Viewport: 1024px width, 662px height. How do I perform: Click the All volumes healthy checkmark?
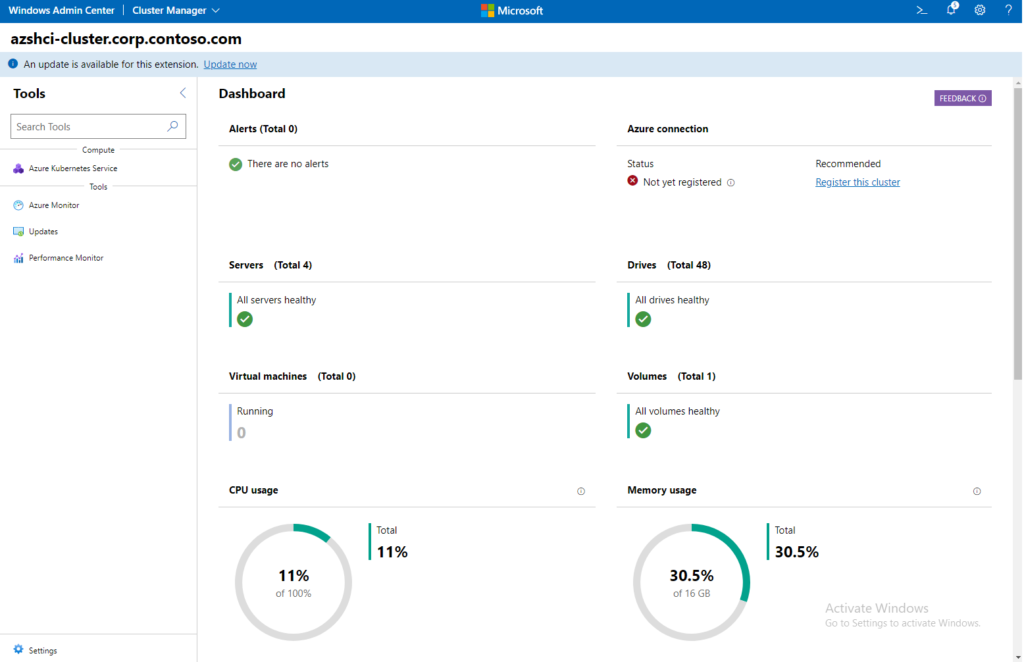(x=643, y=430)
